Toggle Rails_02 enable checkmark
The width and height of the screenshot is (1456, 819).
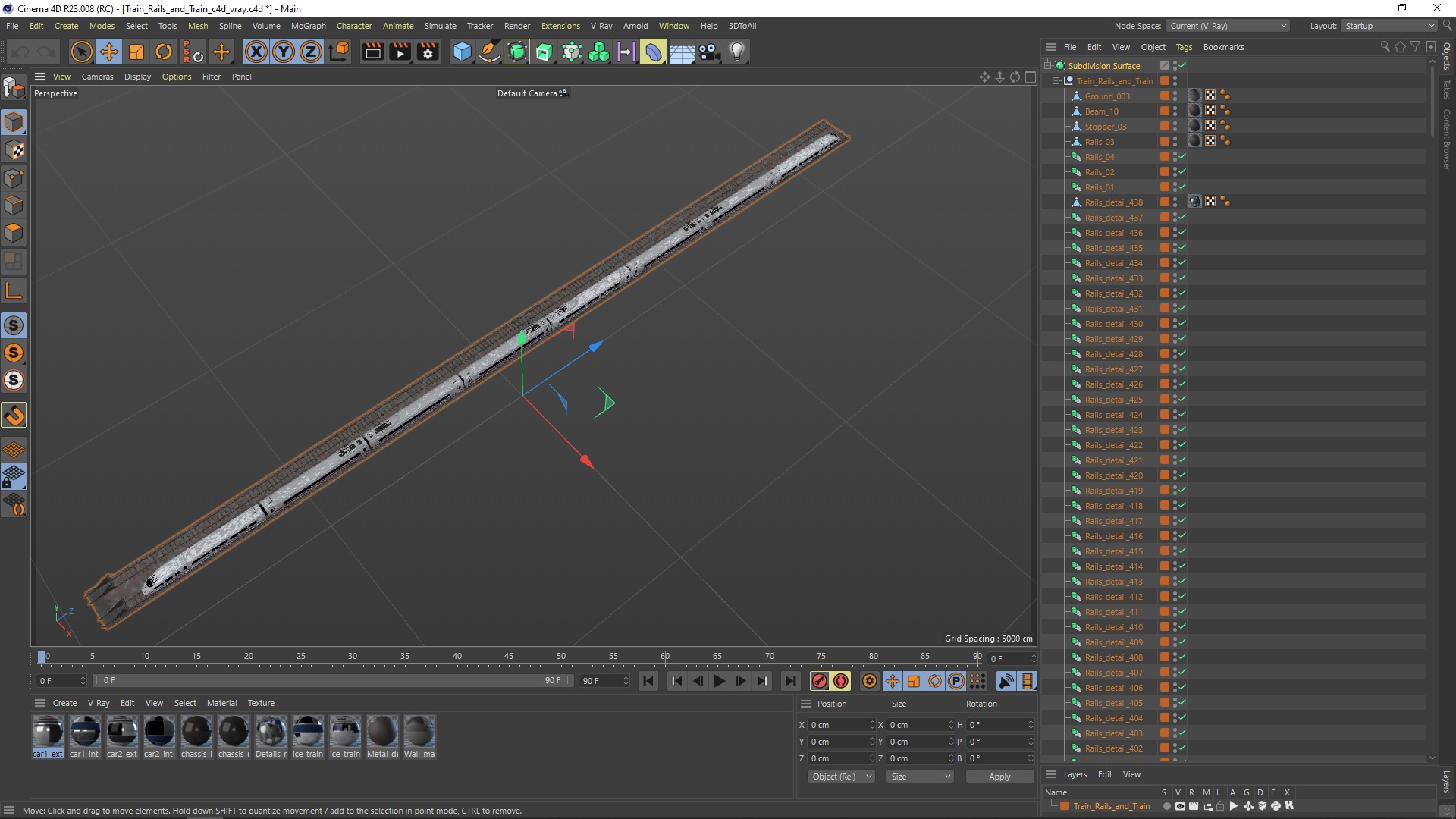[x=1182, y=171]
